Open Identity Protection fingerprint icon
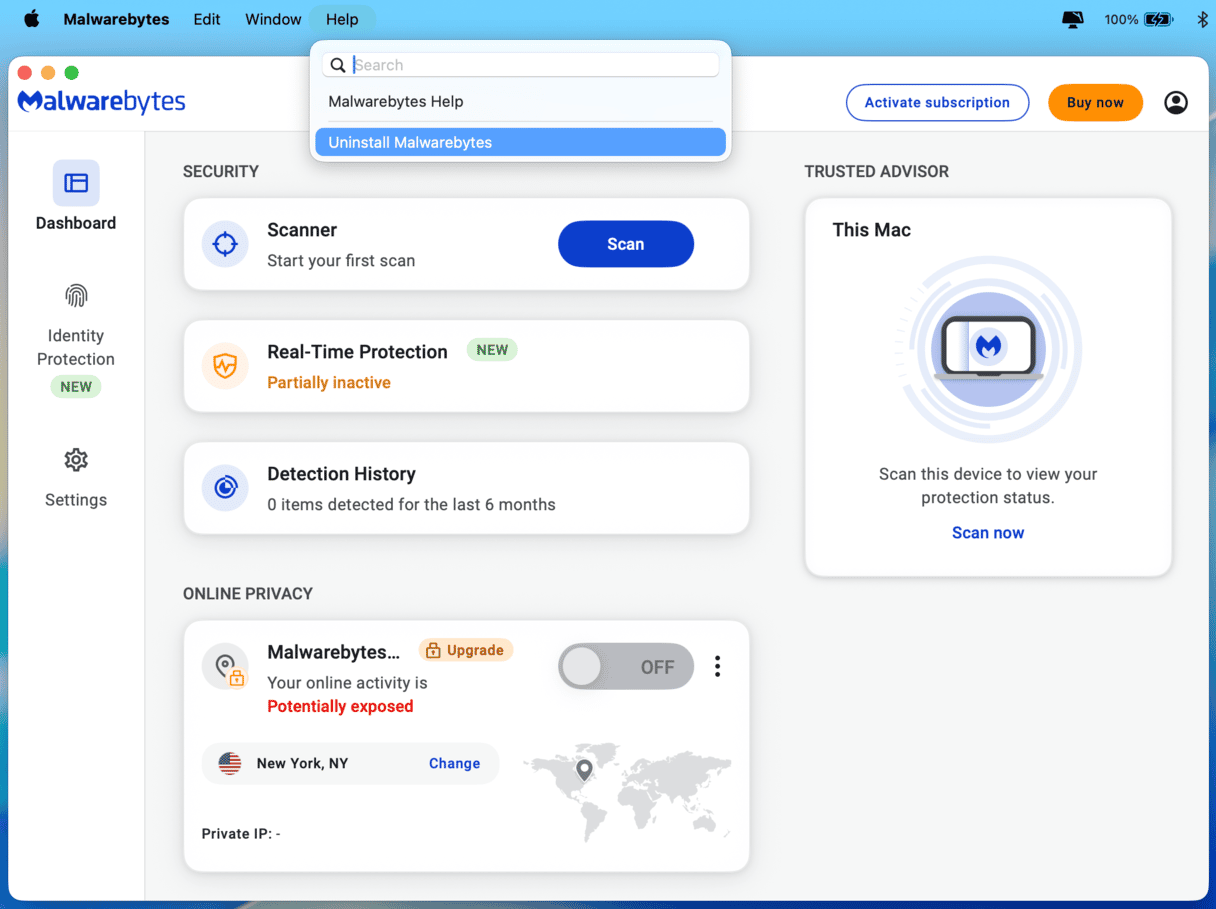The width and height of the screenshot is (1216, 909). tap(76, 296)
